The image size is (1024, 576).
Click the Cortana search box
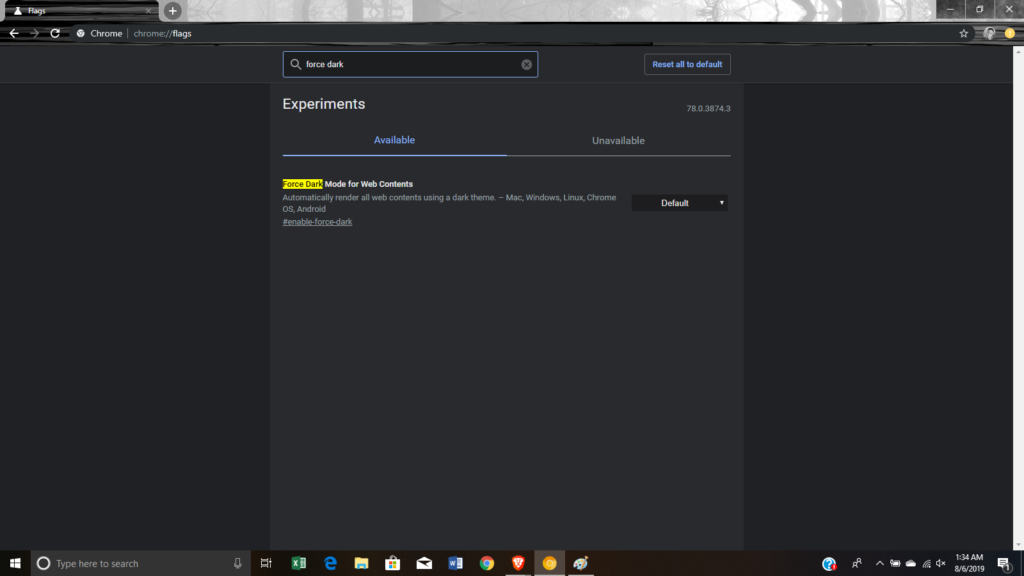click(x=140, y=563)
